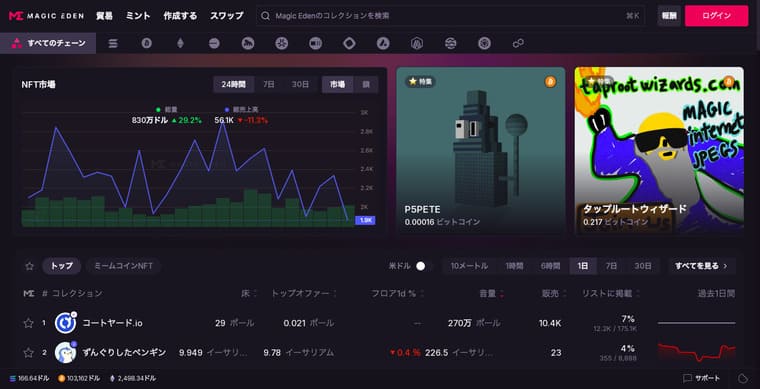Click the コートヤード.io collection avatar

65,323
